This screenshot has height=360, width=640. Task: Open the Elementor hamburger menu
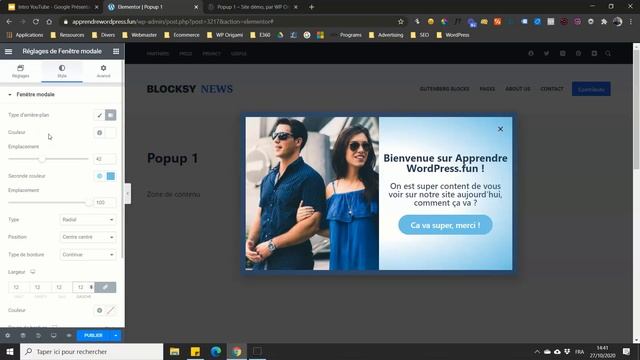coord(8,51)
